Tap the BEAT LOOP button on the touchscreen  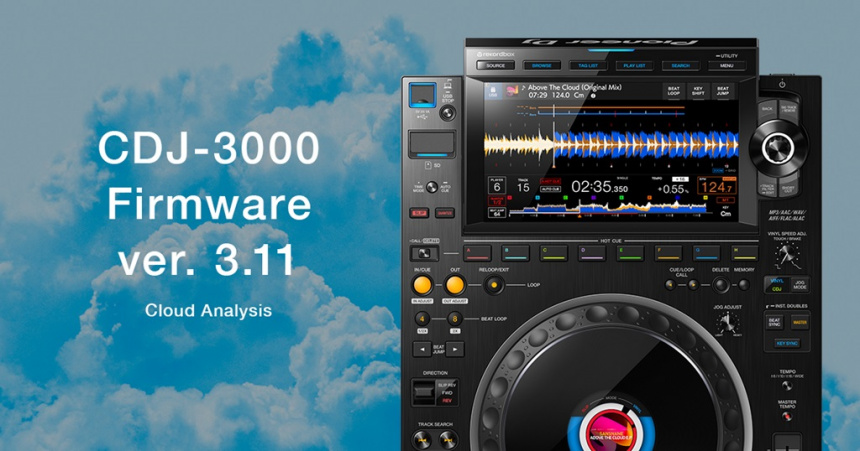(674, 91)
